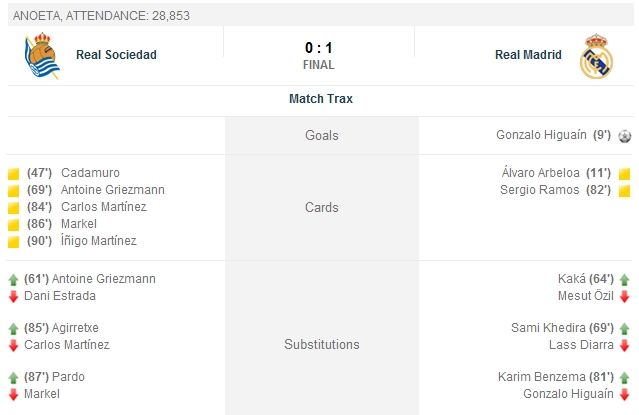Click Antoine Griezmann in the cards list
The height and width of the screenshot is (415, 639).
tap(112, 190)
